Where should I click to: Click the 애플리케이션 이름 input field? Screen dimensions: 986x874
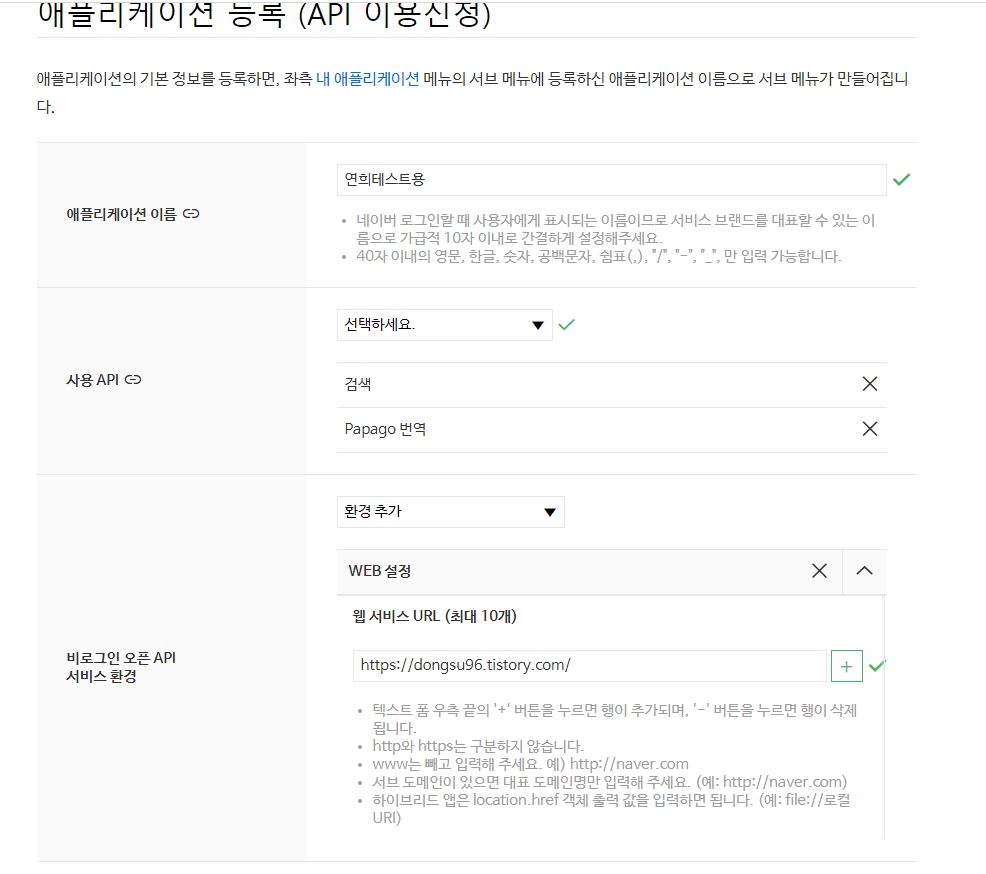[x=612, y=180]
